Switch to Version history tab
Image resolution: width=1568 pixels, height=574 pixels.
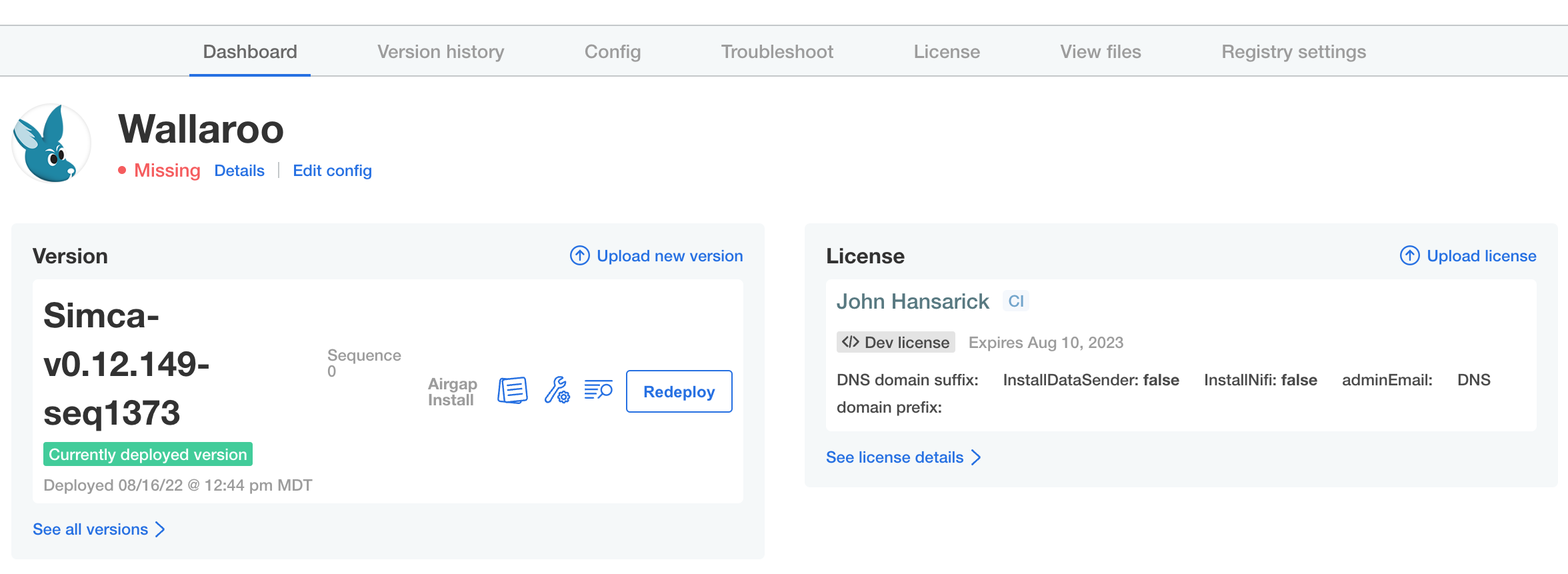tap(441, 52)
